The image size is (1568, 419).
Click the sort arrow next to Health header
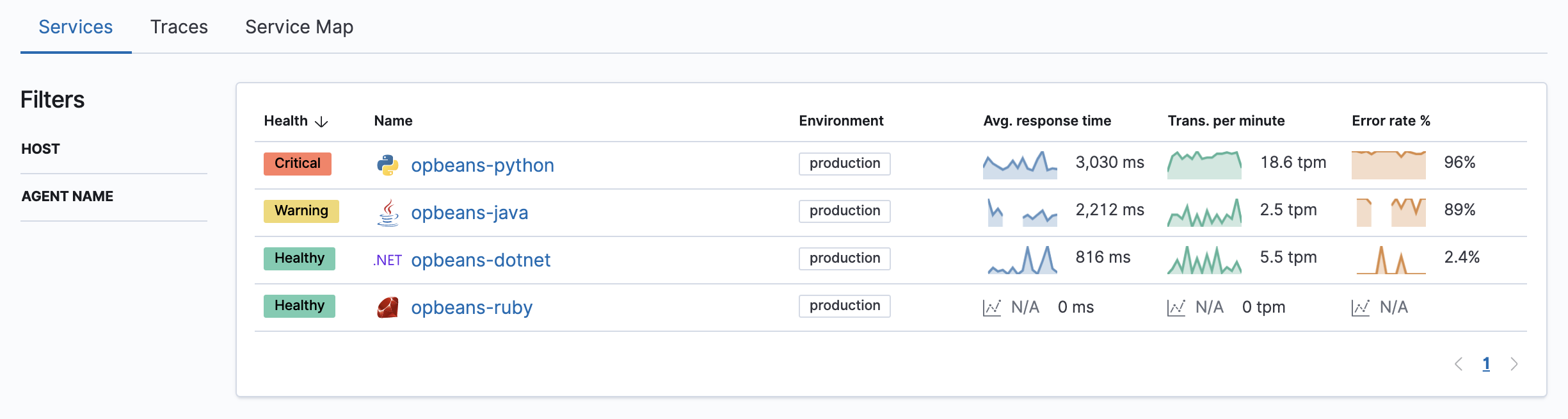[x=321, y=122]
